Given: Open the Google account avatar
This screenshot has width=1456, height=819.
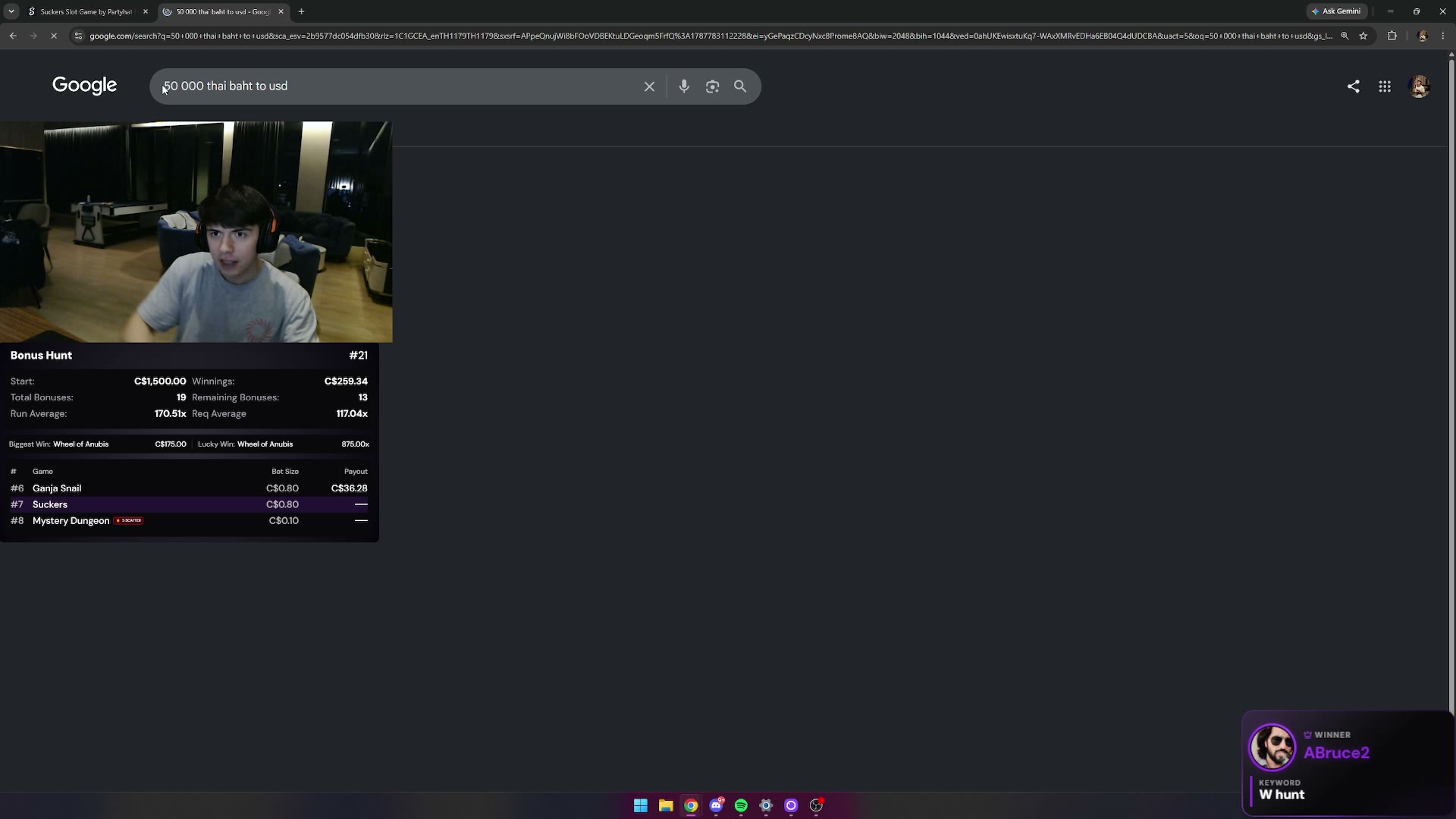Looking at the screenshot, I should [x=1420, y=86].
